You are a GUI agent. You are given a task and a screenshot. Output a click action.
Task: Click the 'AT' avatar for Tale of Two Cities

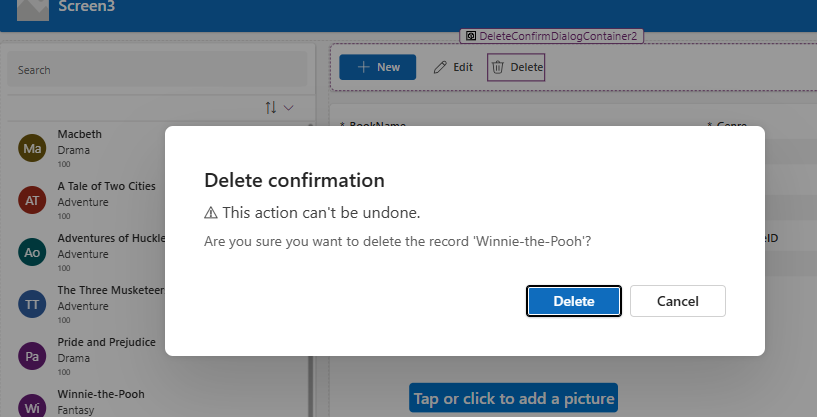point(32,200)
